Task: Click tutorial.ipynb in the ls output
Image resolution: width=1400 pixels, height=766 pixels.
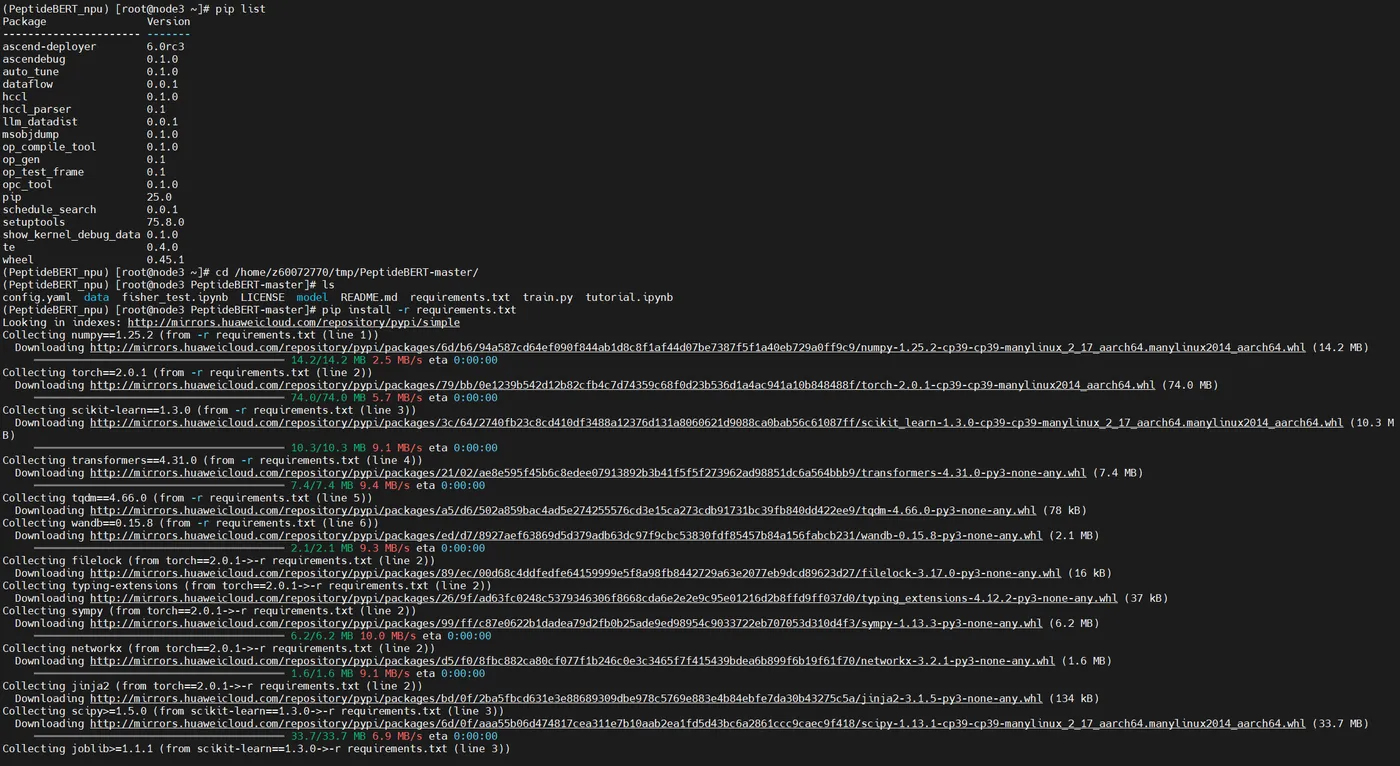Action: [629, 297]
